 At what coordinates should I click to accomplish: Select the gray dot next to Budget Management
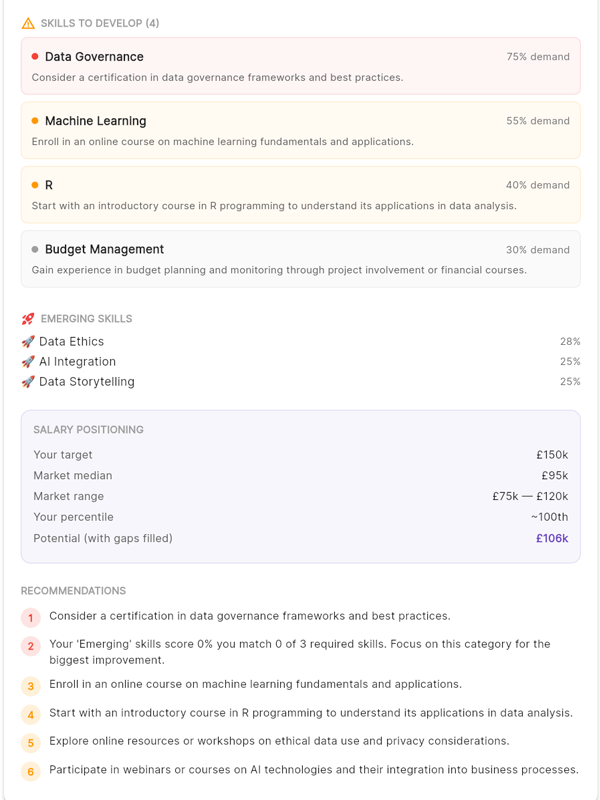tap(35, 249)
